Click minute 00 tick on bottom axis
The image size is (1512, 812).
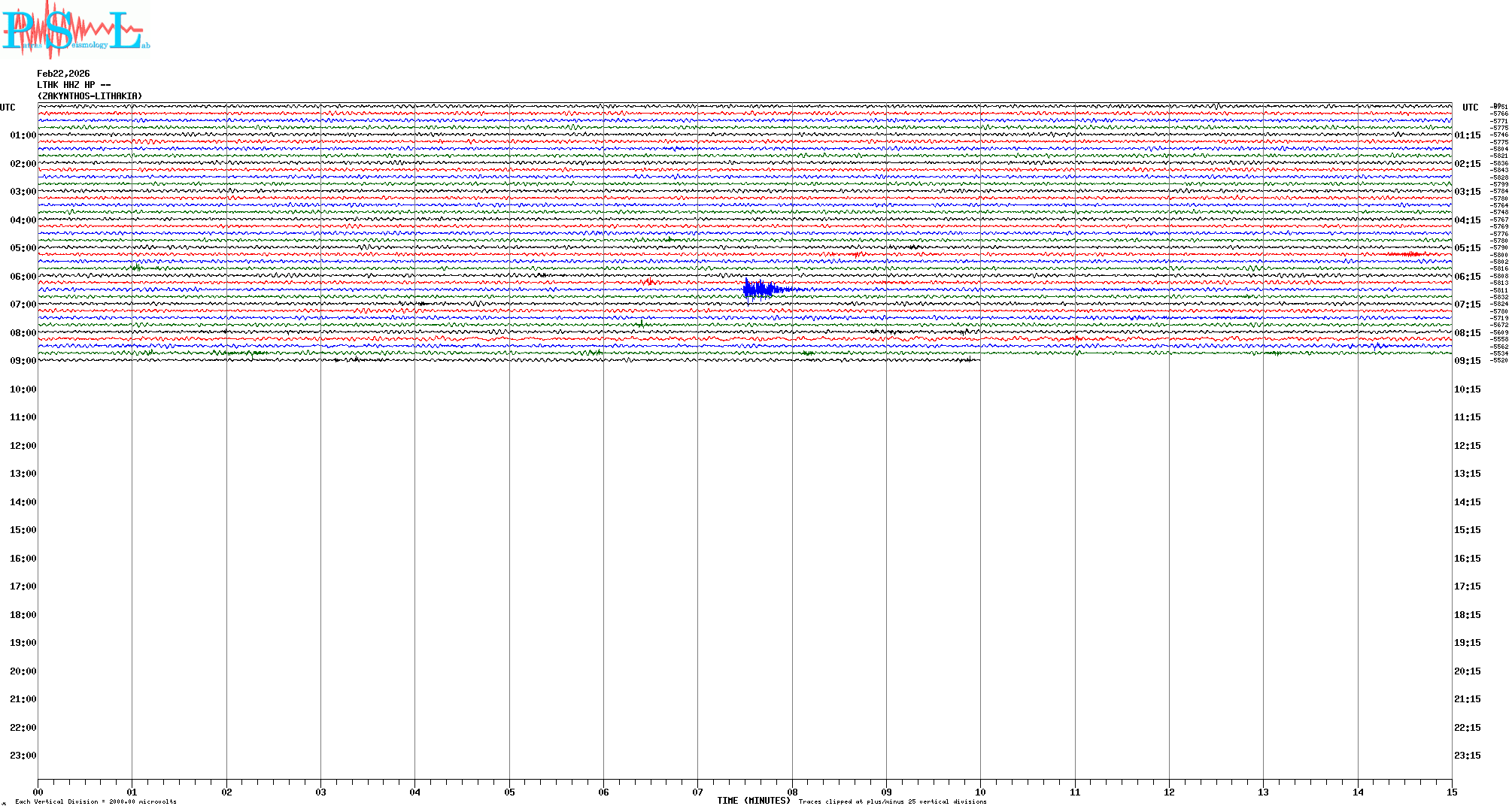pos(38,792)
